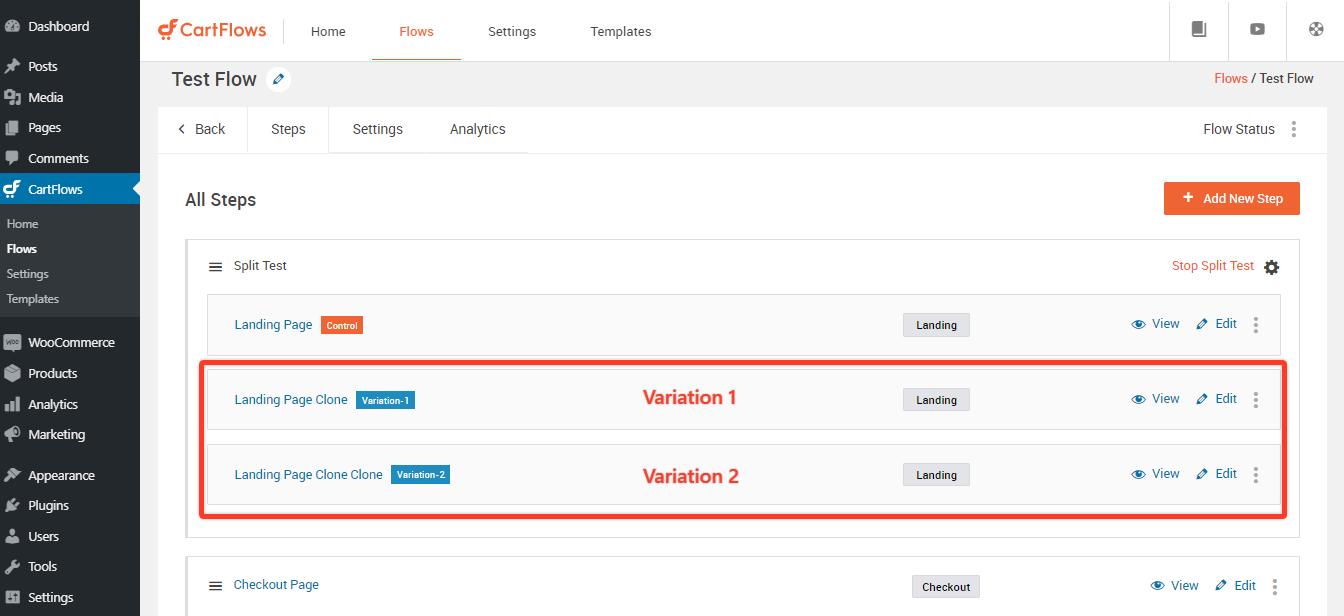Image resolution: width=1344 pixels, height=616 pixels.
Task: Click the pencil icon beside Test Flow title
Action: click(278, 79)
